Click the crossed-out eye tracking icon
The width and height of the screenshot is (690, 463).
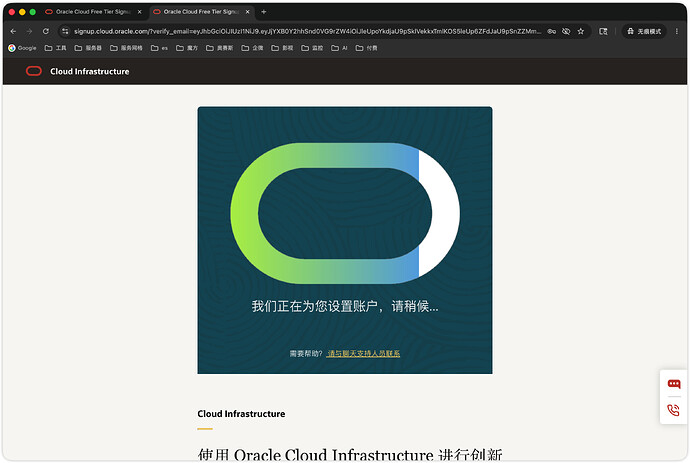(x=566, y=31)
